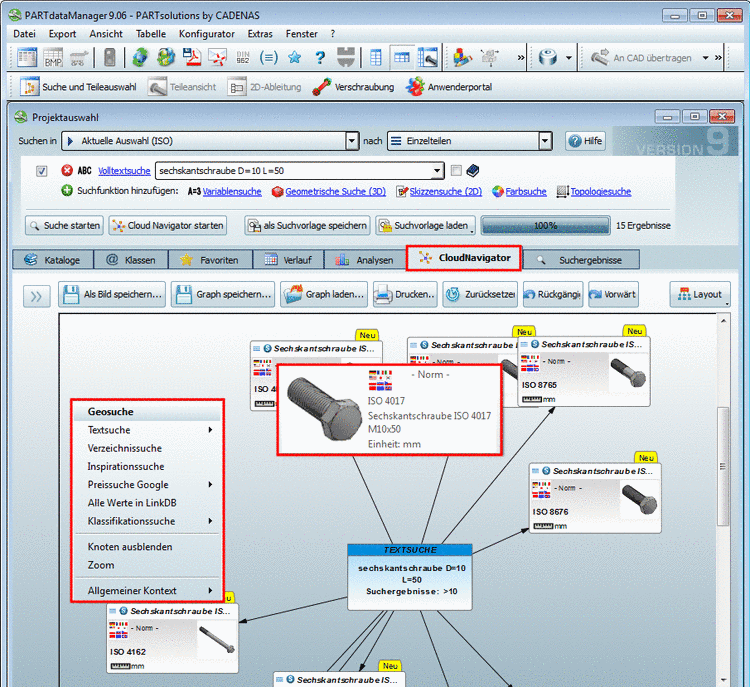Click the Farbsuche link
The image size is (750, 687).
(x=526, y=191)
